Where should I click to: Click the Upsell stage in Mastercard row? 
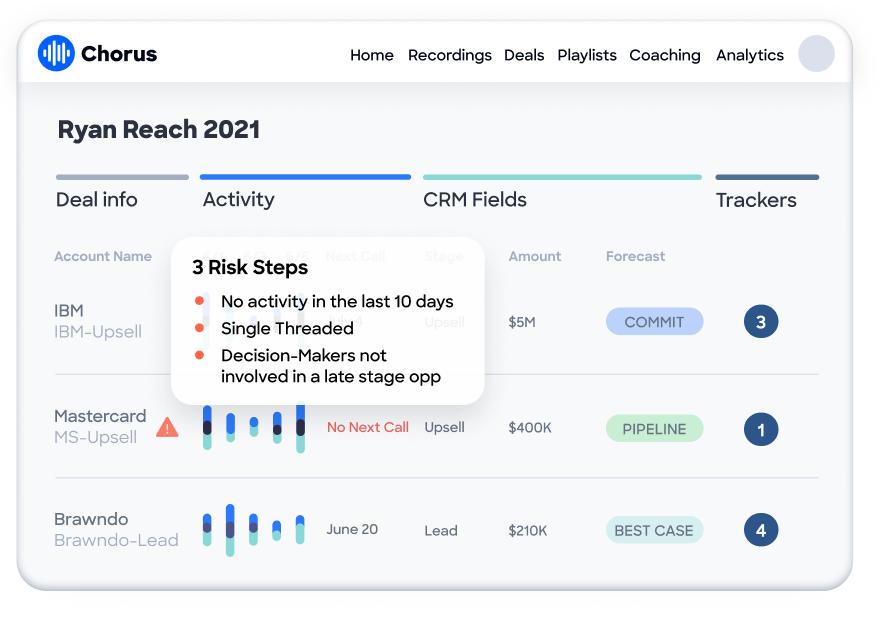pyautogui.click(x=444, y=428)
